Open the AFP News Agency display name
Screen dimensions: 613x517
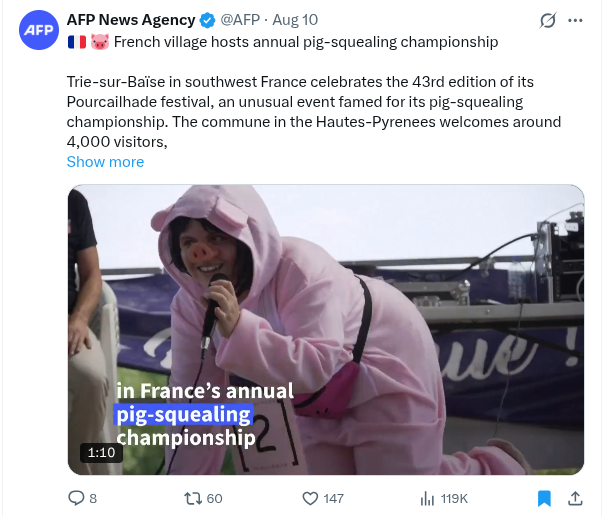pos(131,20)
